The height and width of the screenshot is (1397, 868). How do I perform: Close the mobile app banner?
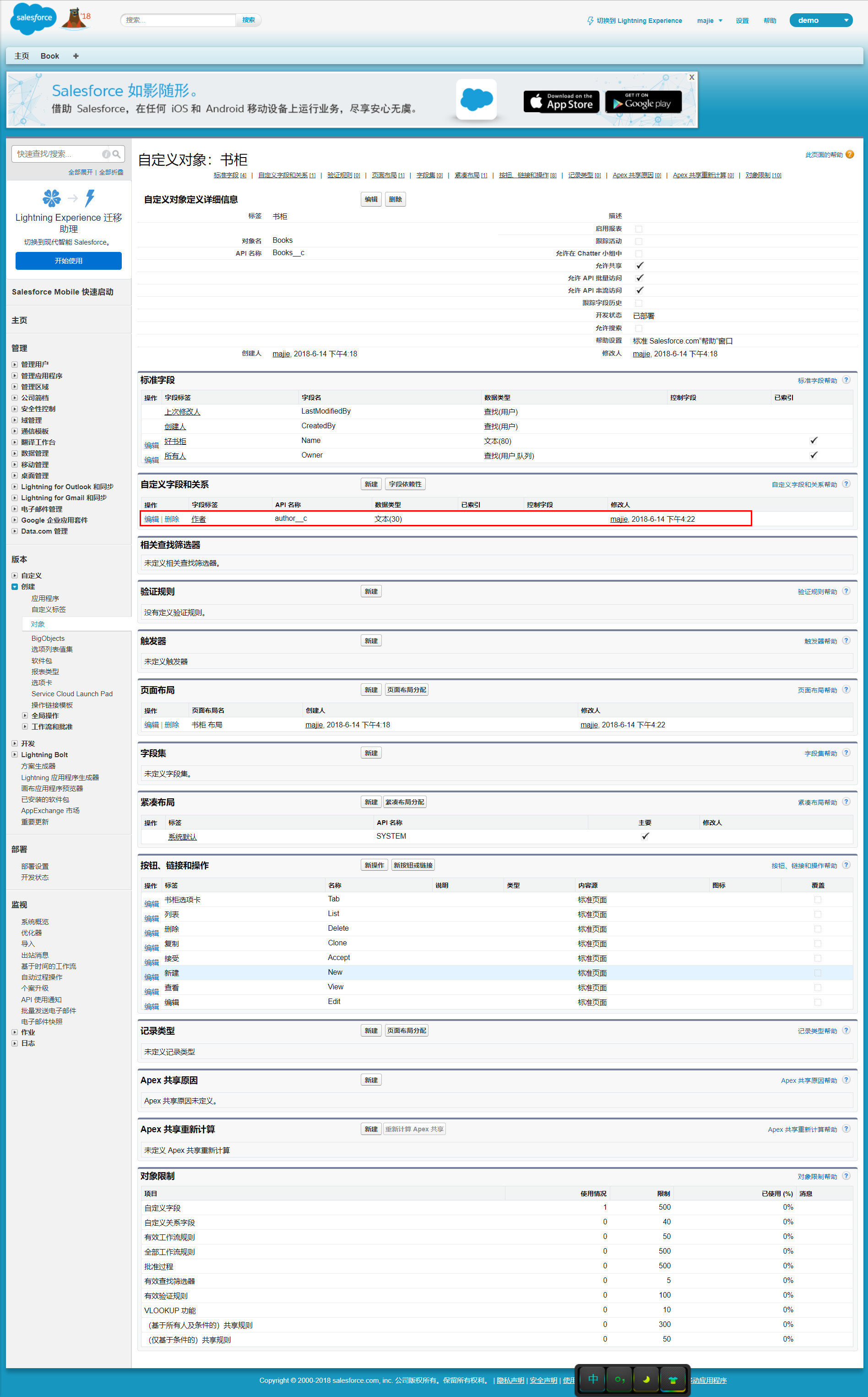point(691,77)
